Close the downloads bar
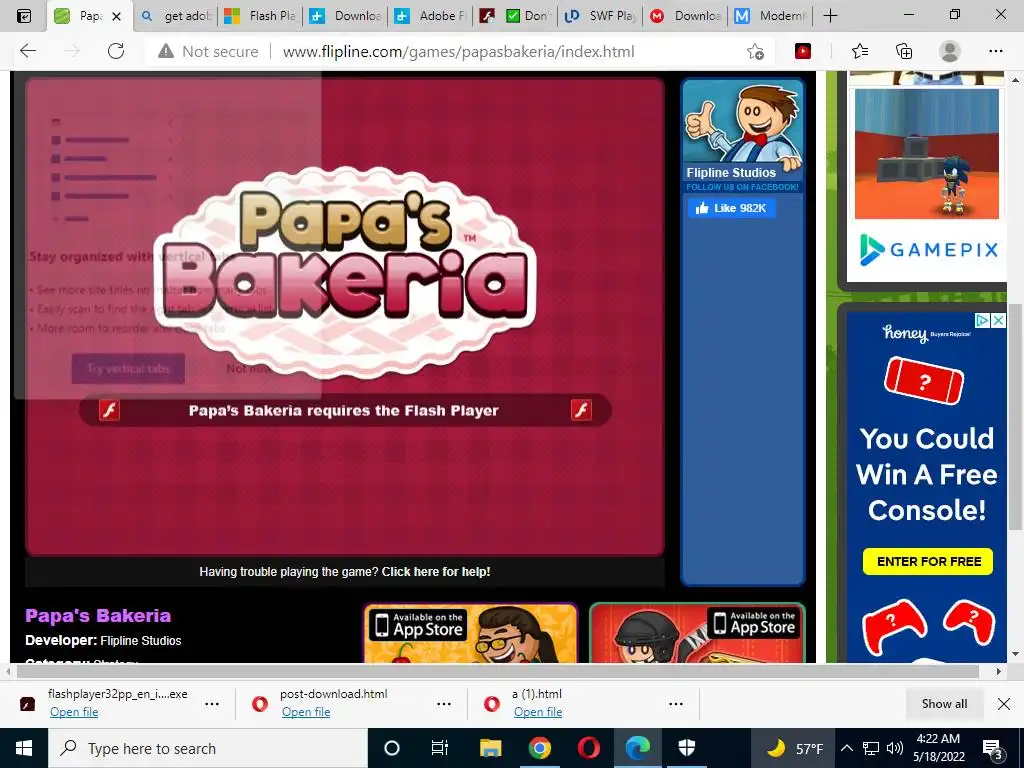The width and height of the screenshot is (1024, 768). click(1004, 704)
